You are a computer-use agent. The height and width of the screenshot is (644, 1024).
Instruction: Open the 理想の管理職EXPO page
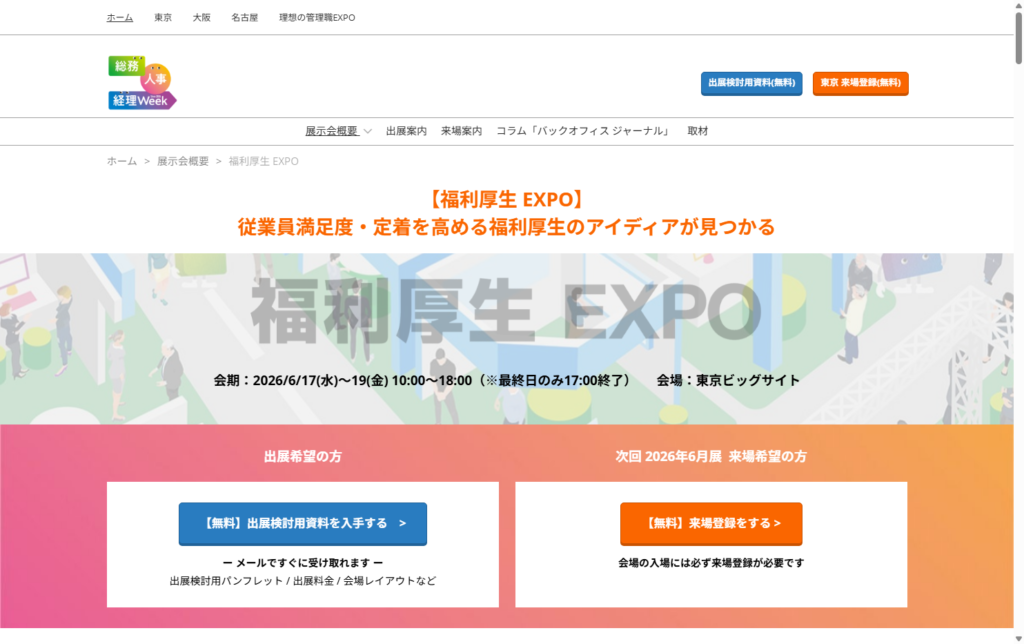(x=317, y=17)
